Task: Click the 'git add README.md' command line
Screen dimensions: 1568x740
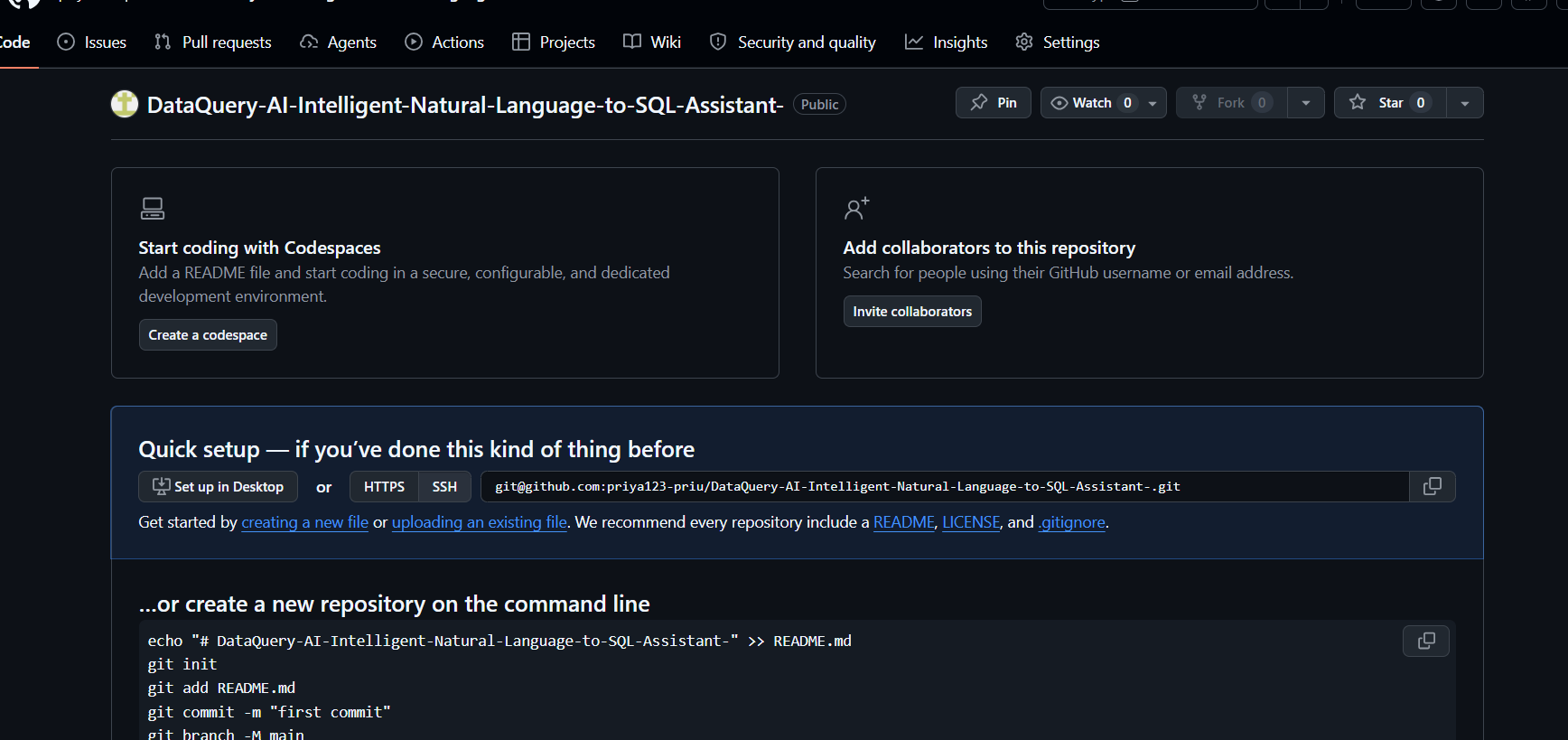Action: tap(221, 688)
